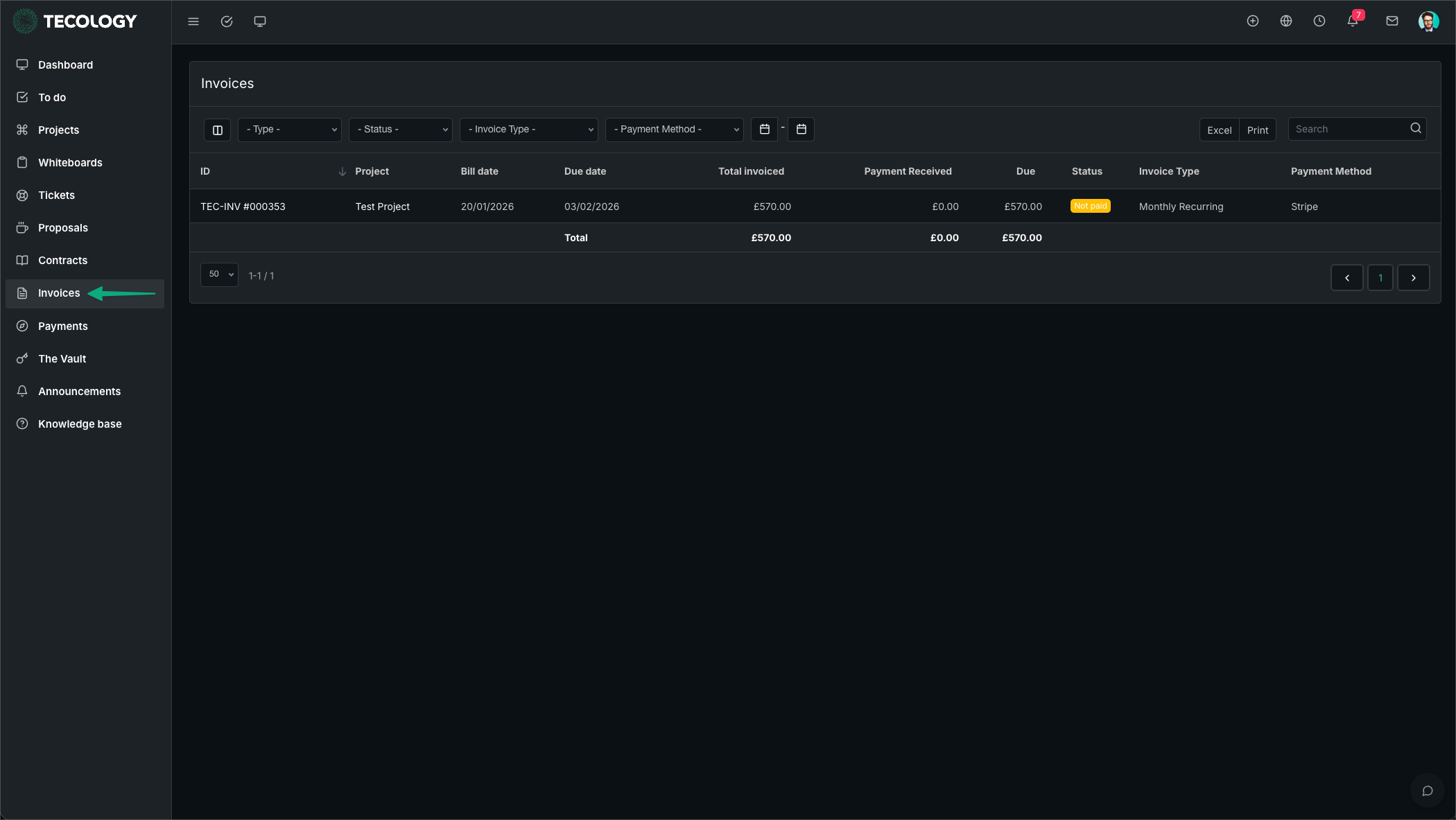Open the globe language icon

[1286, 21]
